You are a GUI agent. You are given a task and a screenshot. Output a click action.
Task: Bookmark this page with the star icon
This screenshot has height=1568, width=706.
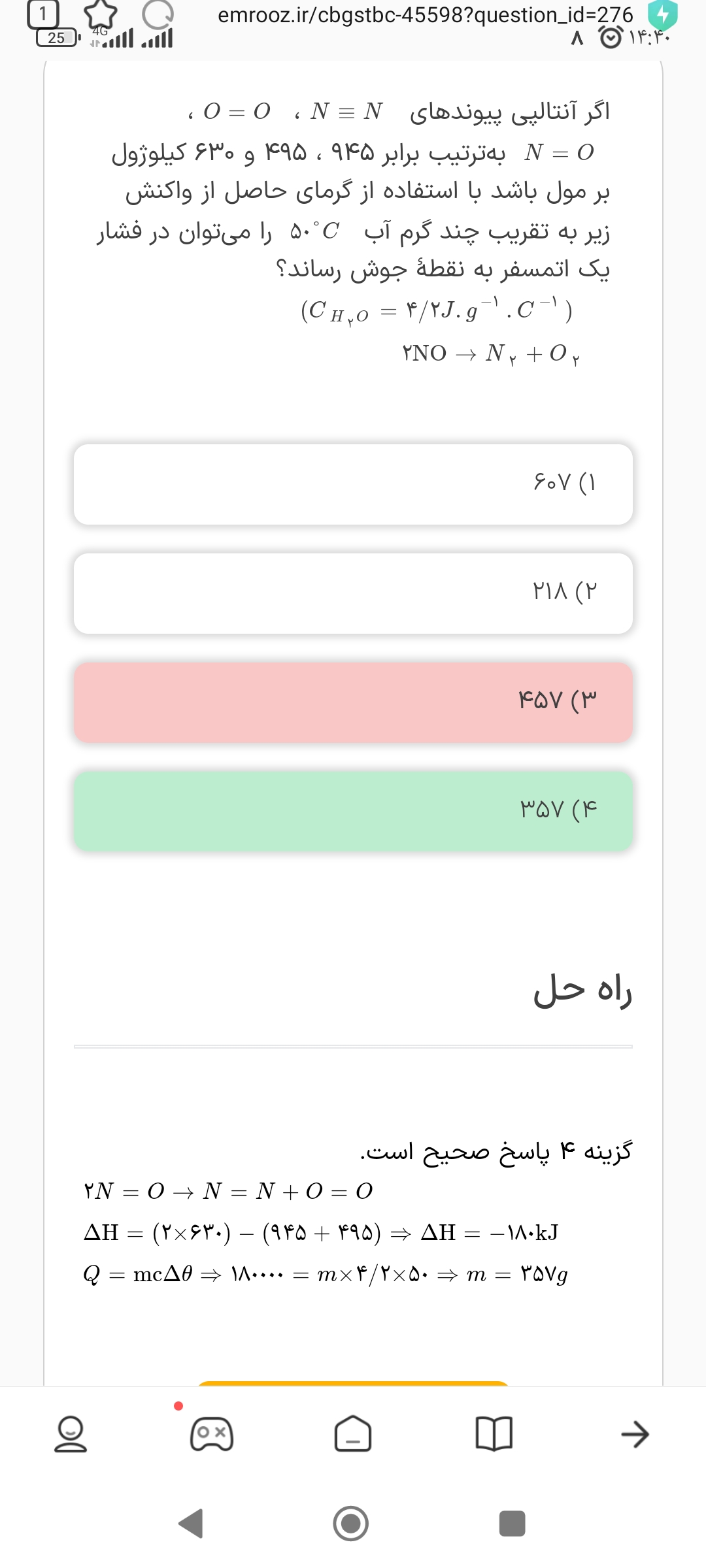coord(100,14)
